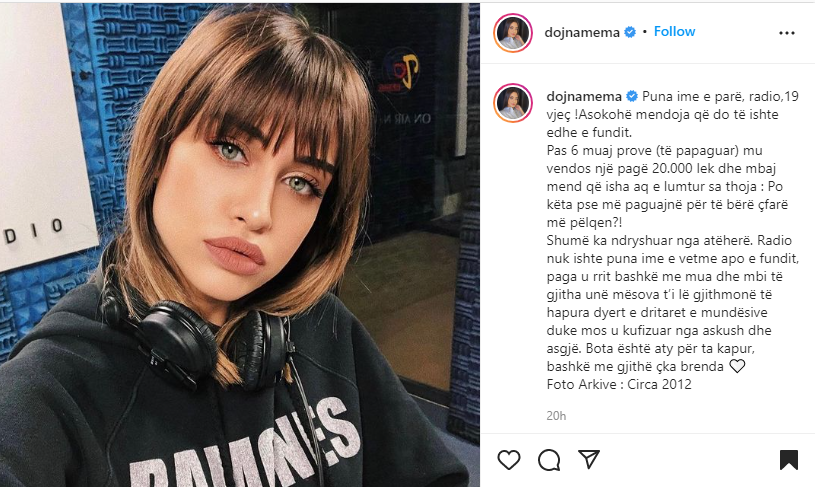The height and width of the screenshot is (487, 815).
Task: Open dojnamema profile from caption username
Action: [x=584, y=97]
